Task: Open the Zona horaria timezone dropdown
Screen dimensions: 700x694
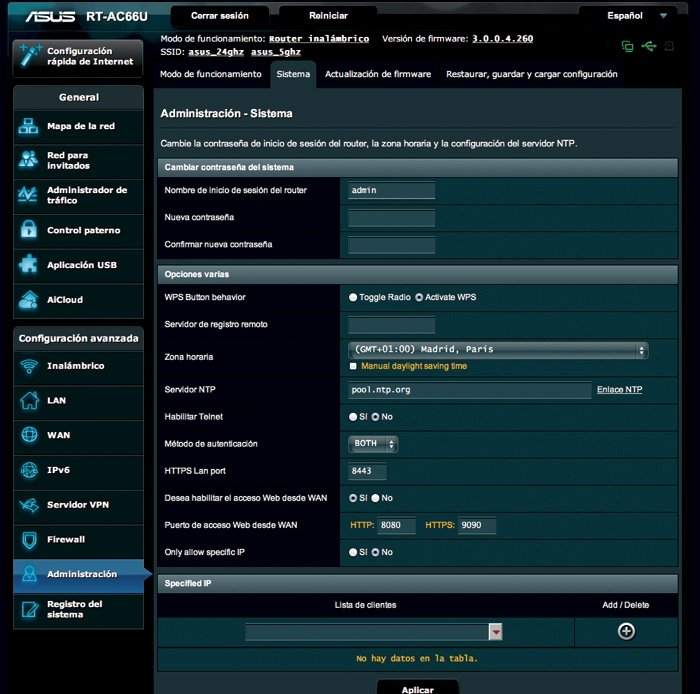Action: click(x=498, y=350)
